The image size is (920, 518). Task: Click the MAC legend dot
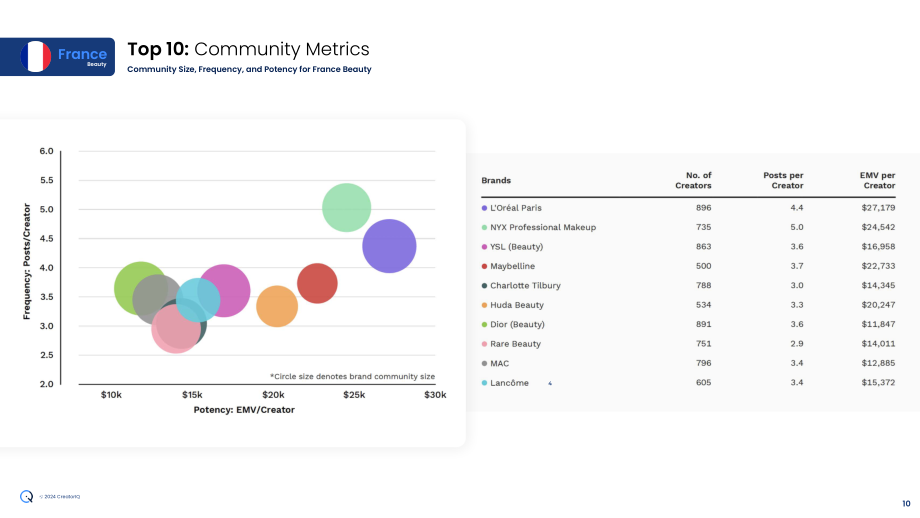(x=484, y=364)
